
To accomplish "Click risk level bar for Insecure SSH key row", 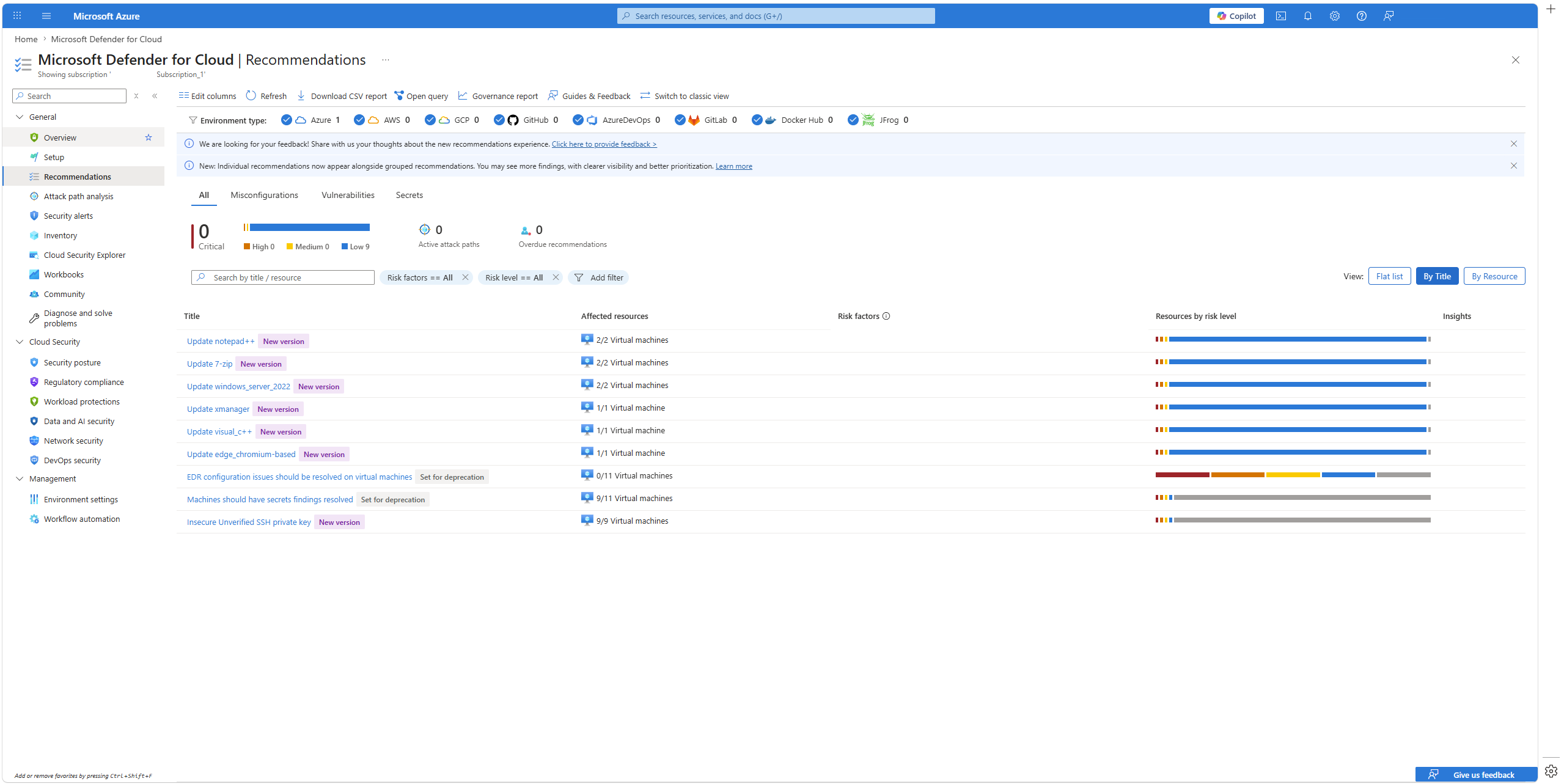I will [x=1293, y=520].
